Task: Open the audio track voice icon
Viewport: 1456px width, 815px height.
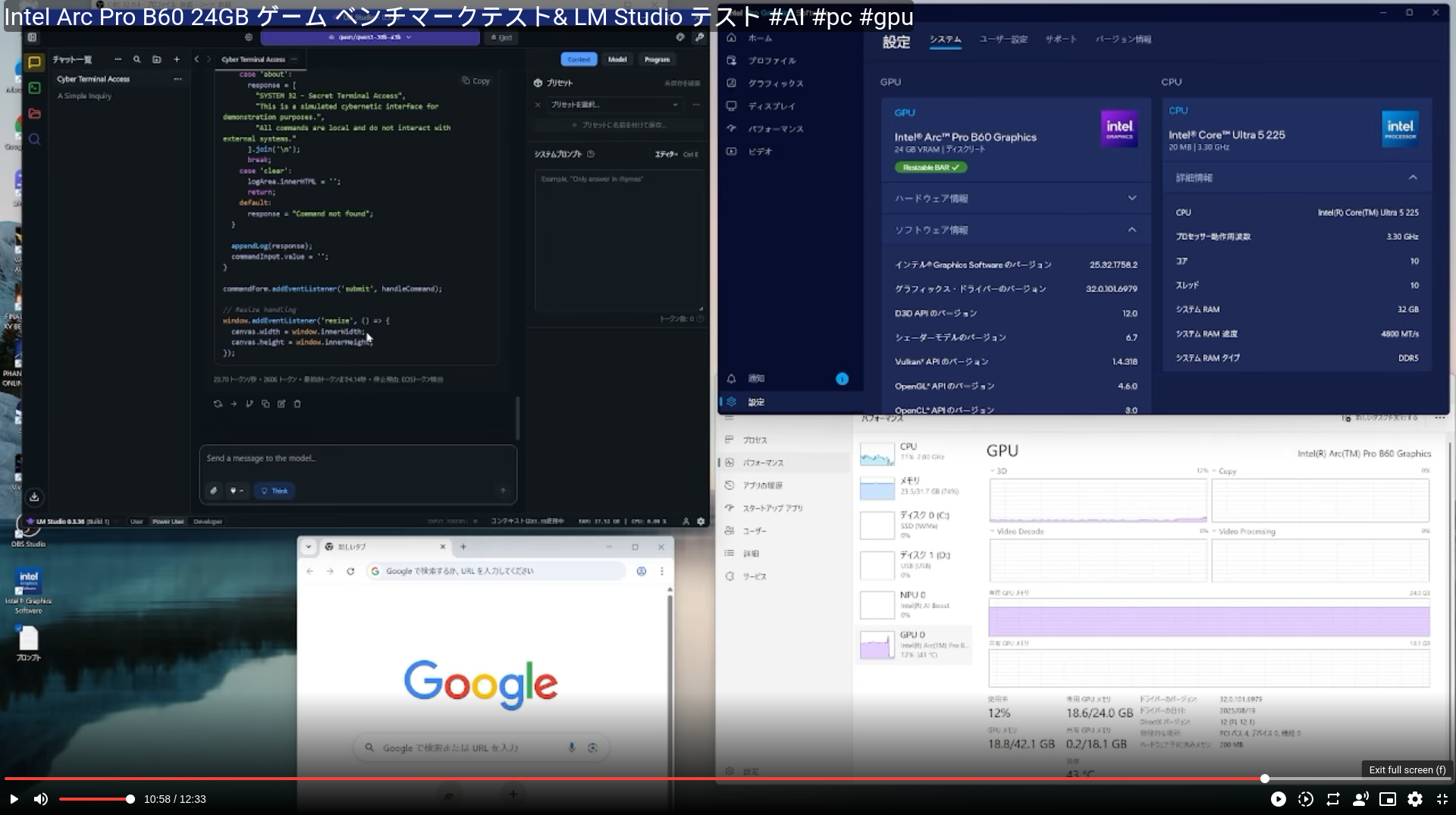Action: click(1360, 799)
